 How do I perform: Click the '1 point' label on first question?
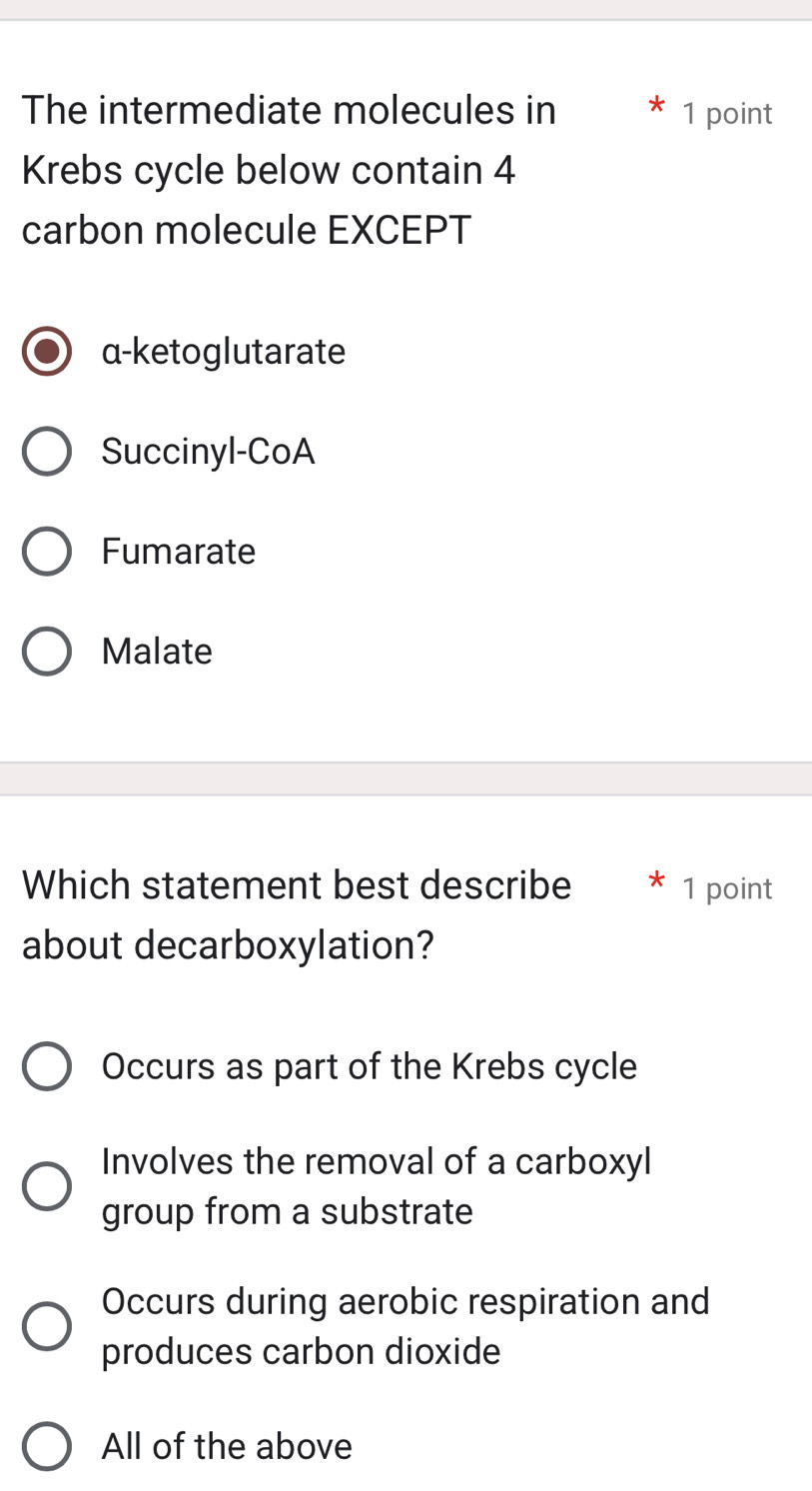click(x=727, y=114)
